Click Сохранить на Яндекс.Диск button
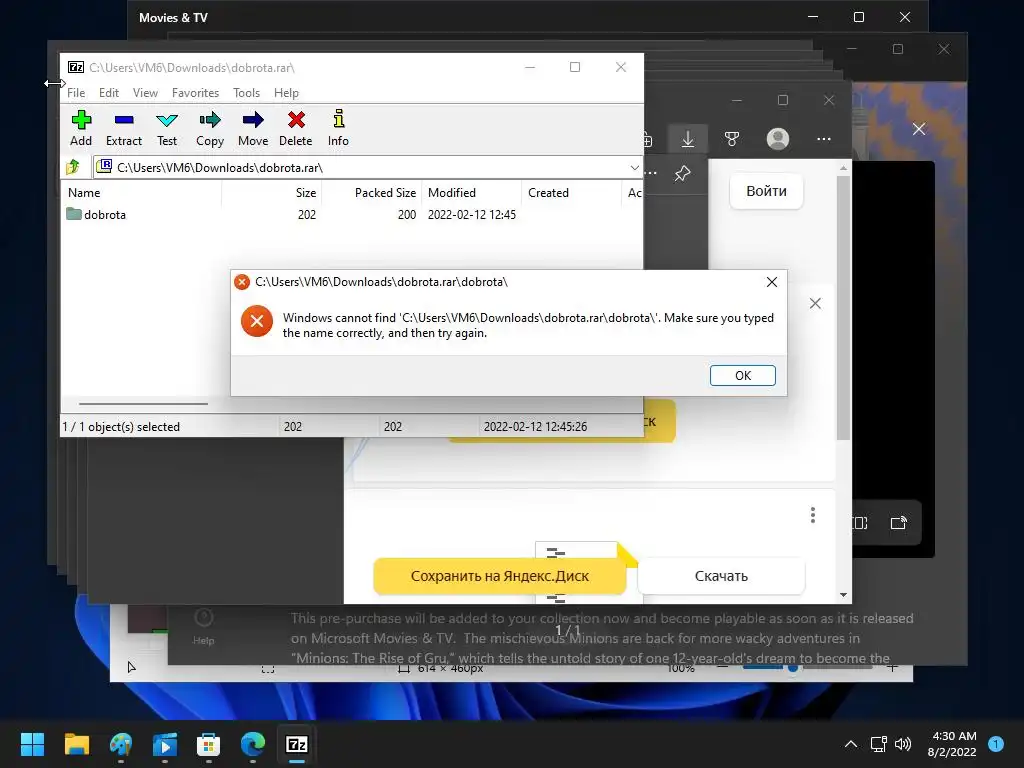Viewport: 1024px width, 768px height. tap(500, 576)
